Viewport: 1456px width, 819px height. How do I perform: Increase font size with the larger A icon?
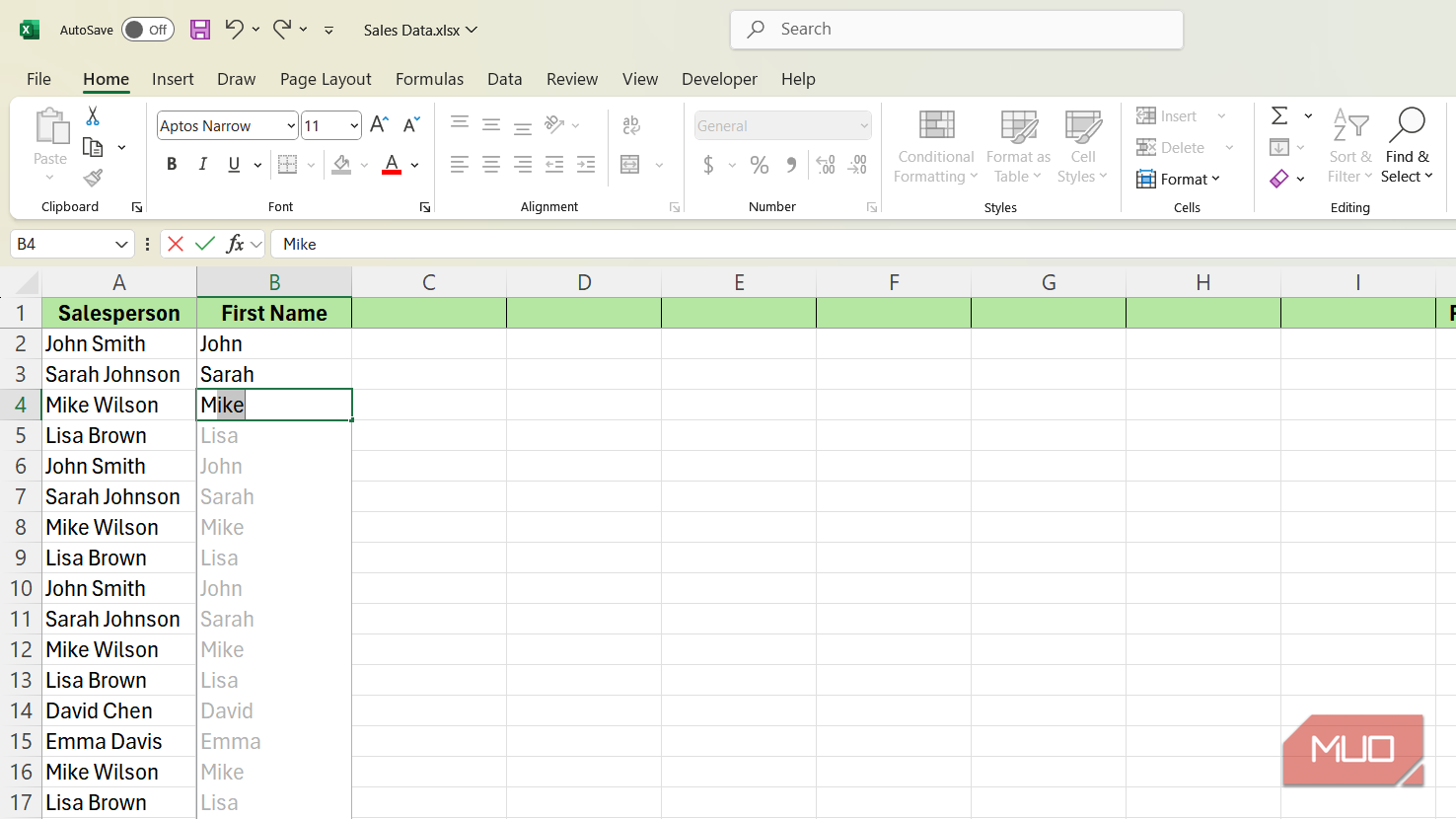(x=379, y=124)
